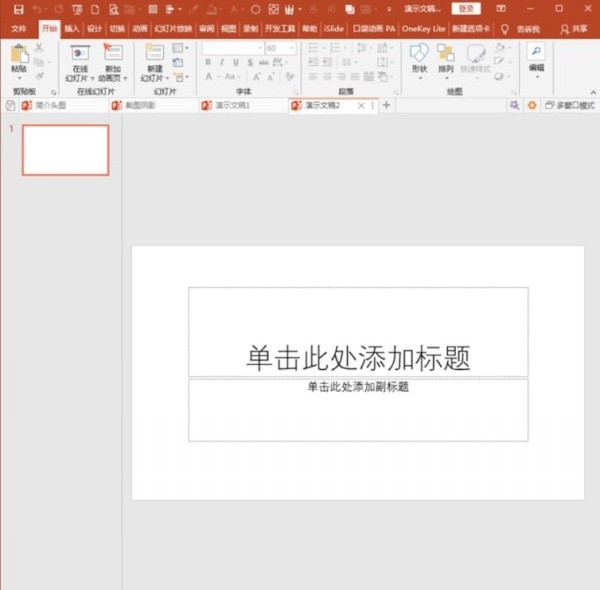Click the new blank document icon in the title bar

(95, 9)
